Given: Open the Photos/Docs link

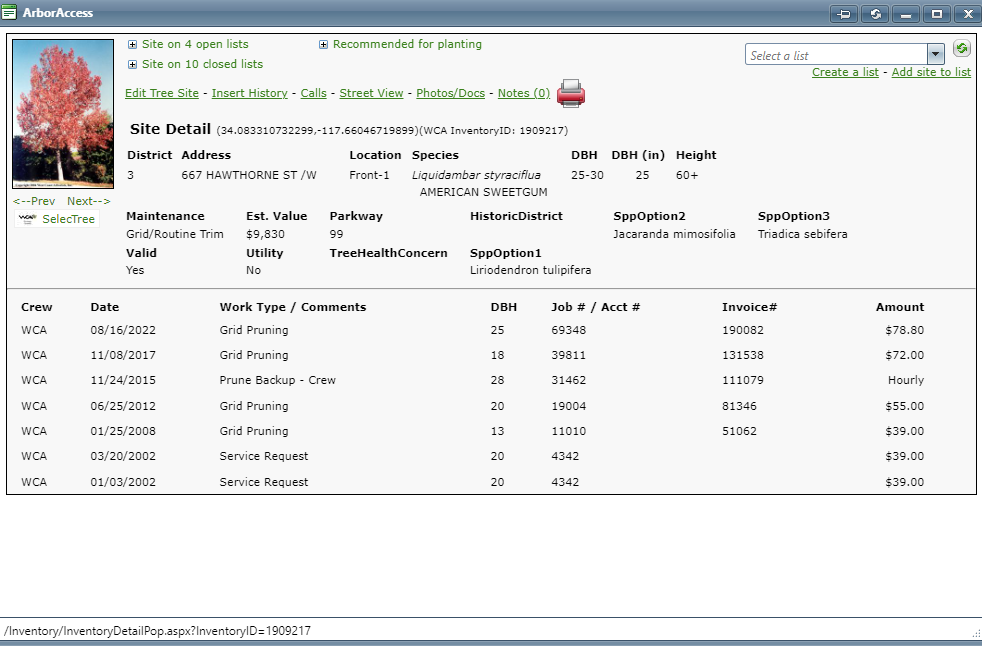Looking at the screenshot, I should point(450,93).
